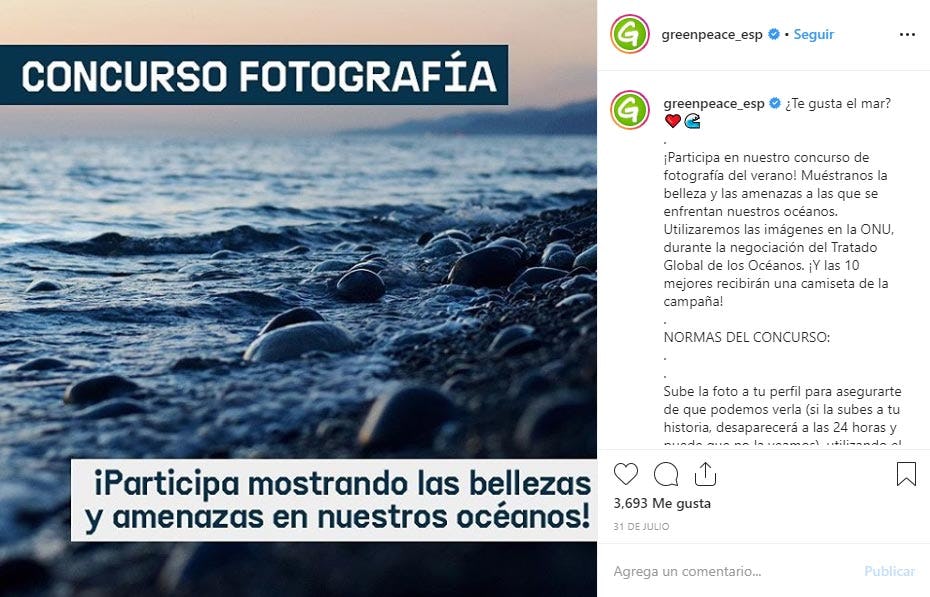View the 3,693 Me gusta likes list
Viewport: 930px width, 597px height.
662,503
